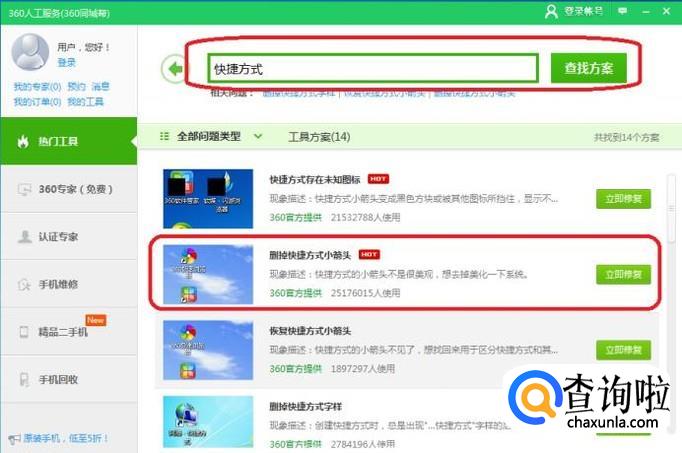Minimize the 360人工服务 window
682x453 pixels.
tap(646, 12)
